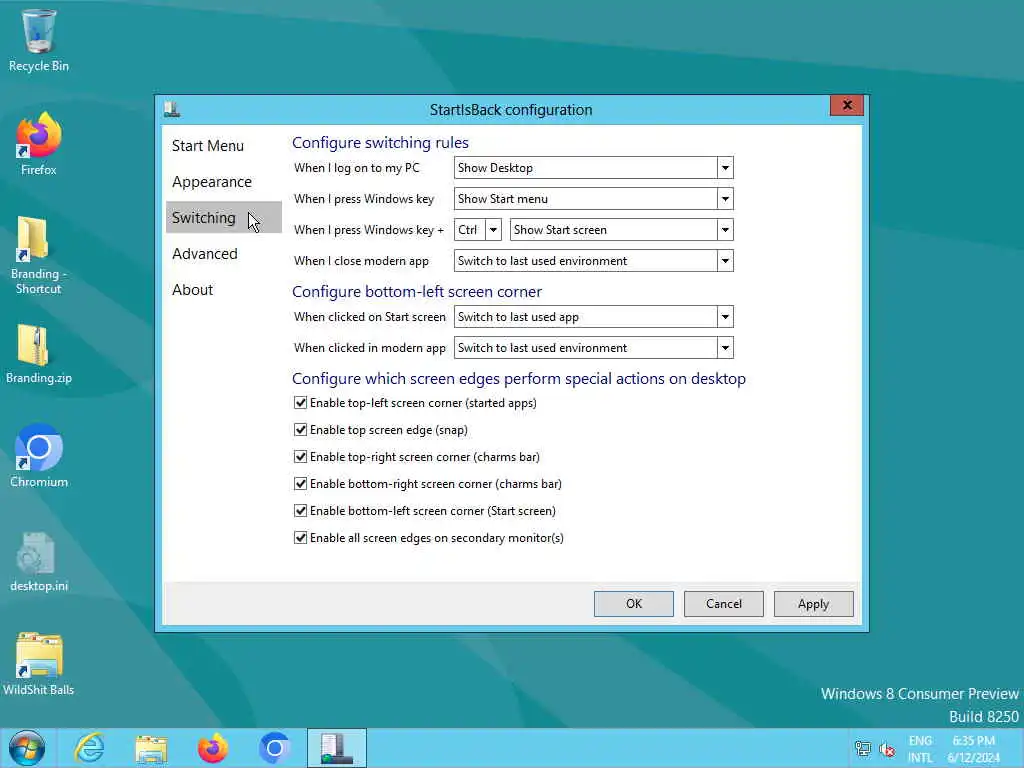The width and height of the screenshot is (1024, 768).
Task: Click the network tray icon
Action: (863, 749)
